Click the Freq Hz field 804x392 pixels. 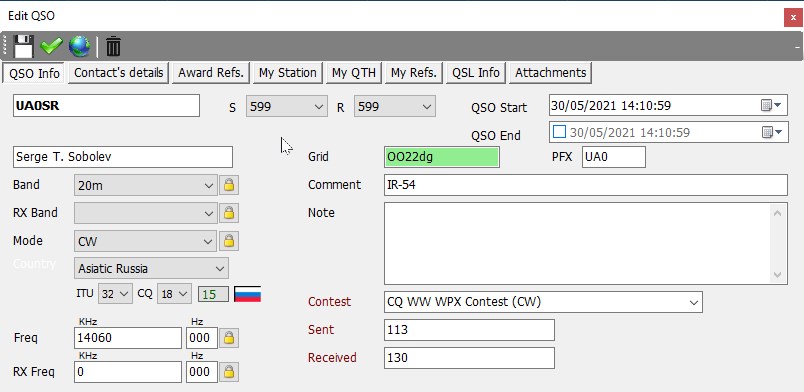202,338
